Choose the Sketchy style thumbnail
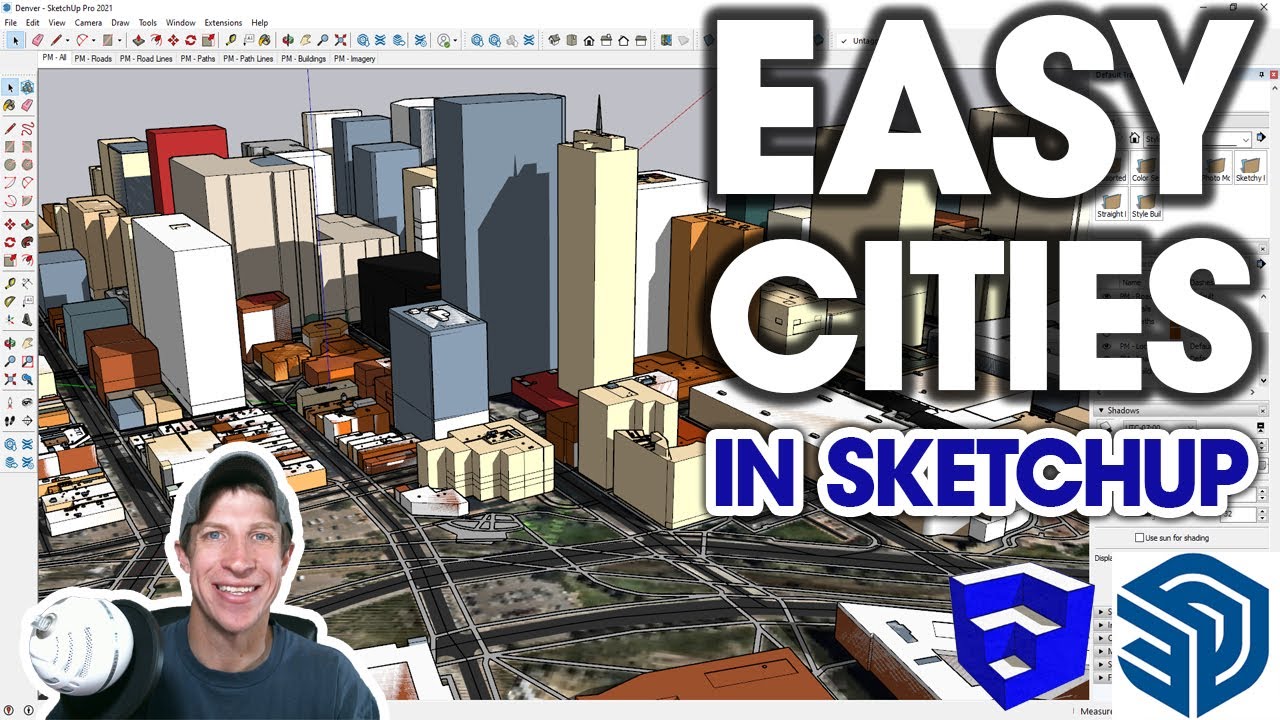This screenshot has height=720, width=1280. point(1250,167)
